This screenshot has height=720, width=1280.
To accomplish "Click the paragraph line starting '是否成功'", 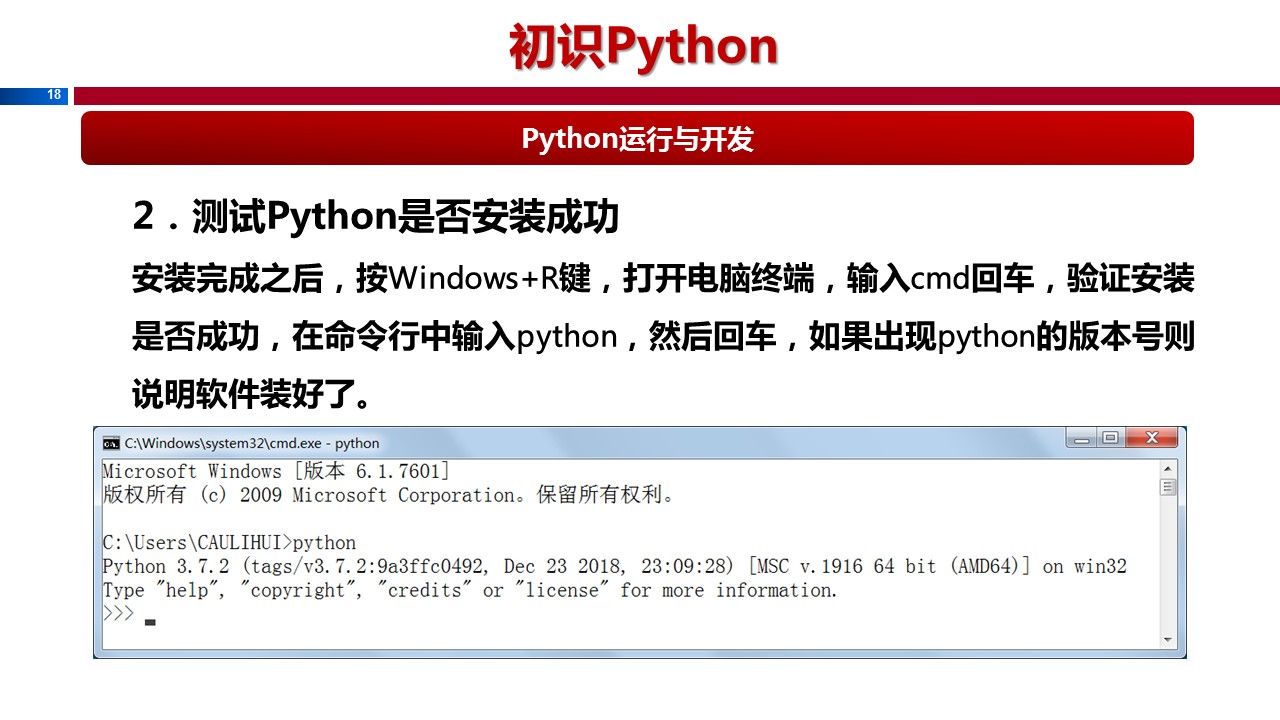I will point(663,337).
